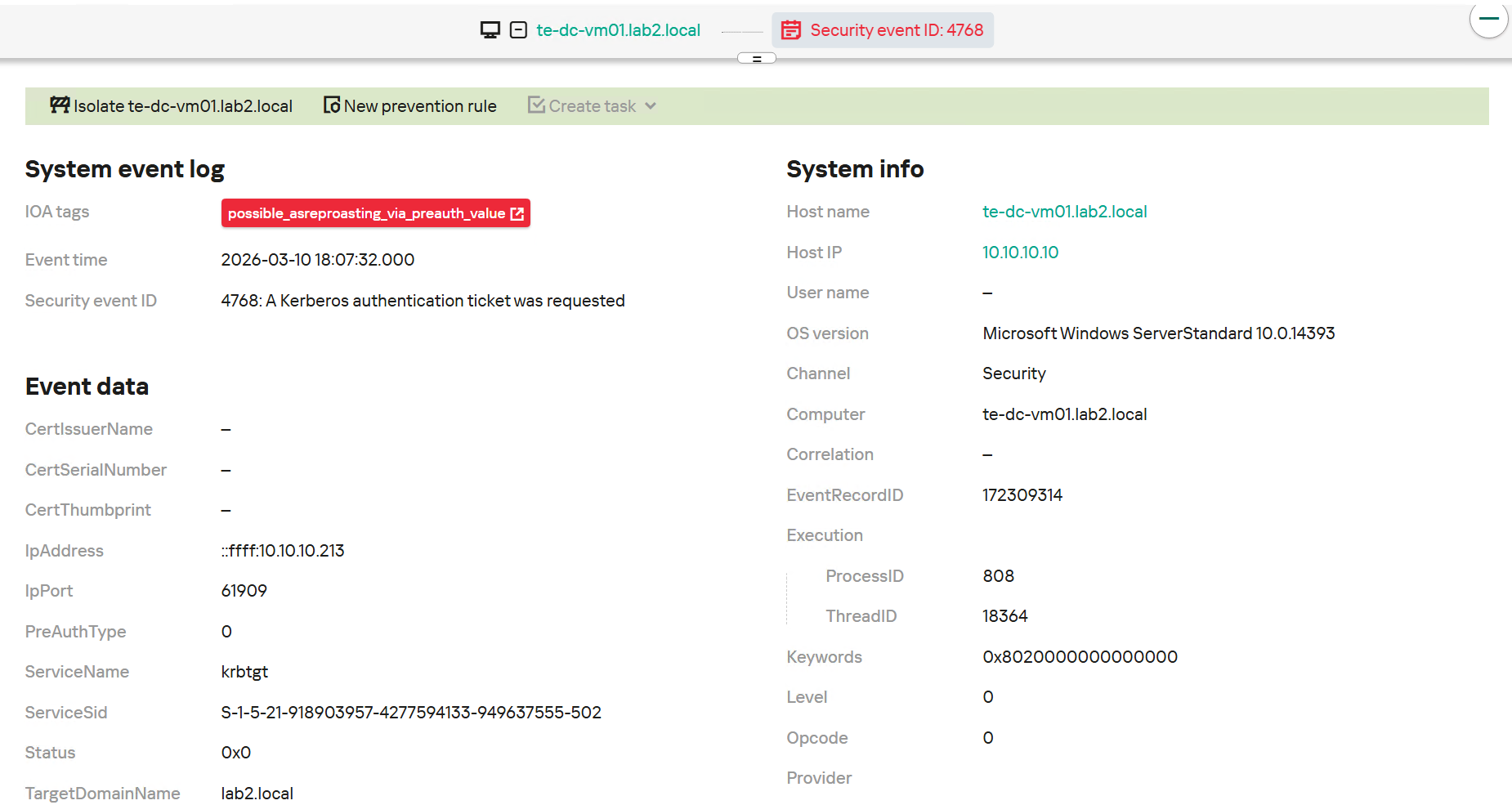Screen dimensions: 1512x805
Task: Click the IpAddress value ::ffff:10.10.10.213
Action: [x=283, y=551]
